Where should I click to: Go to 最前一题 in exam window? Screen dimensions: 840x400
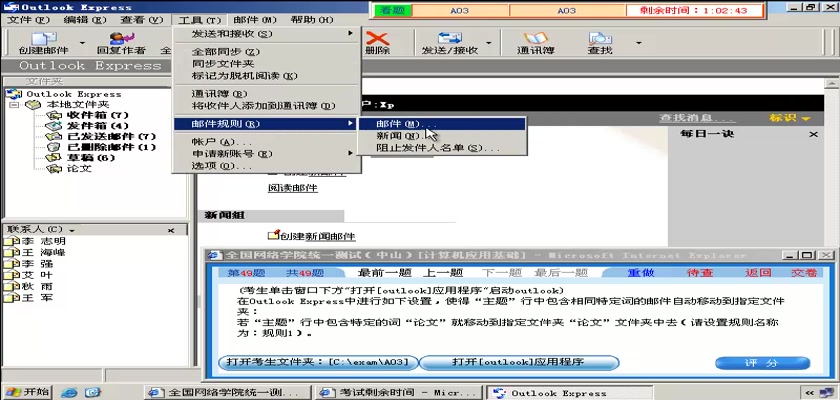click(384, 273)
